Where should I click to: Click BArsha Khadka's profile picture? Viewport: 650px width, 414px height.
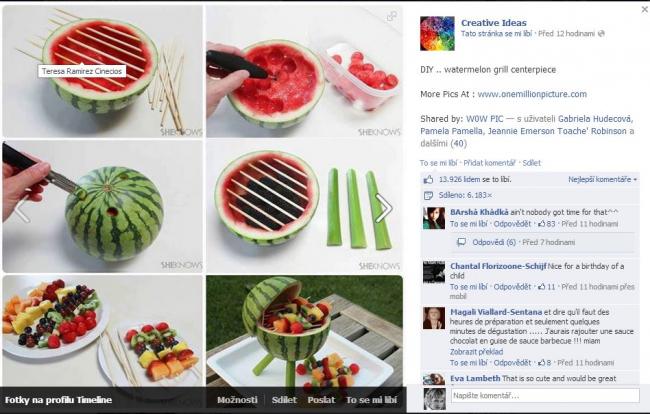coord(434,218)
